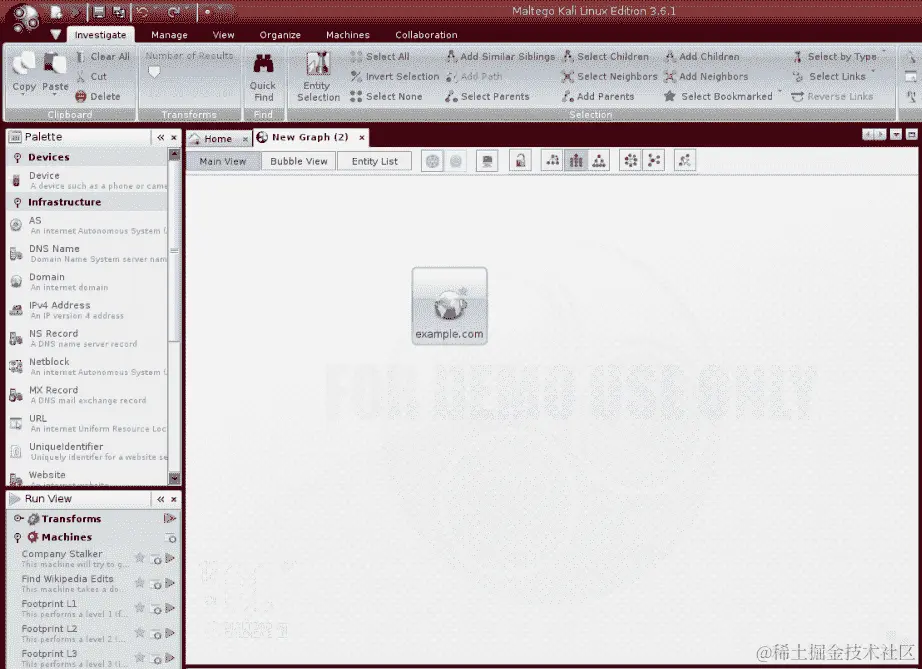The image size is (922, 669).
Task: Collapse the Infrastructure category in Palette
Action: [x=18, y=202]
